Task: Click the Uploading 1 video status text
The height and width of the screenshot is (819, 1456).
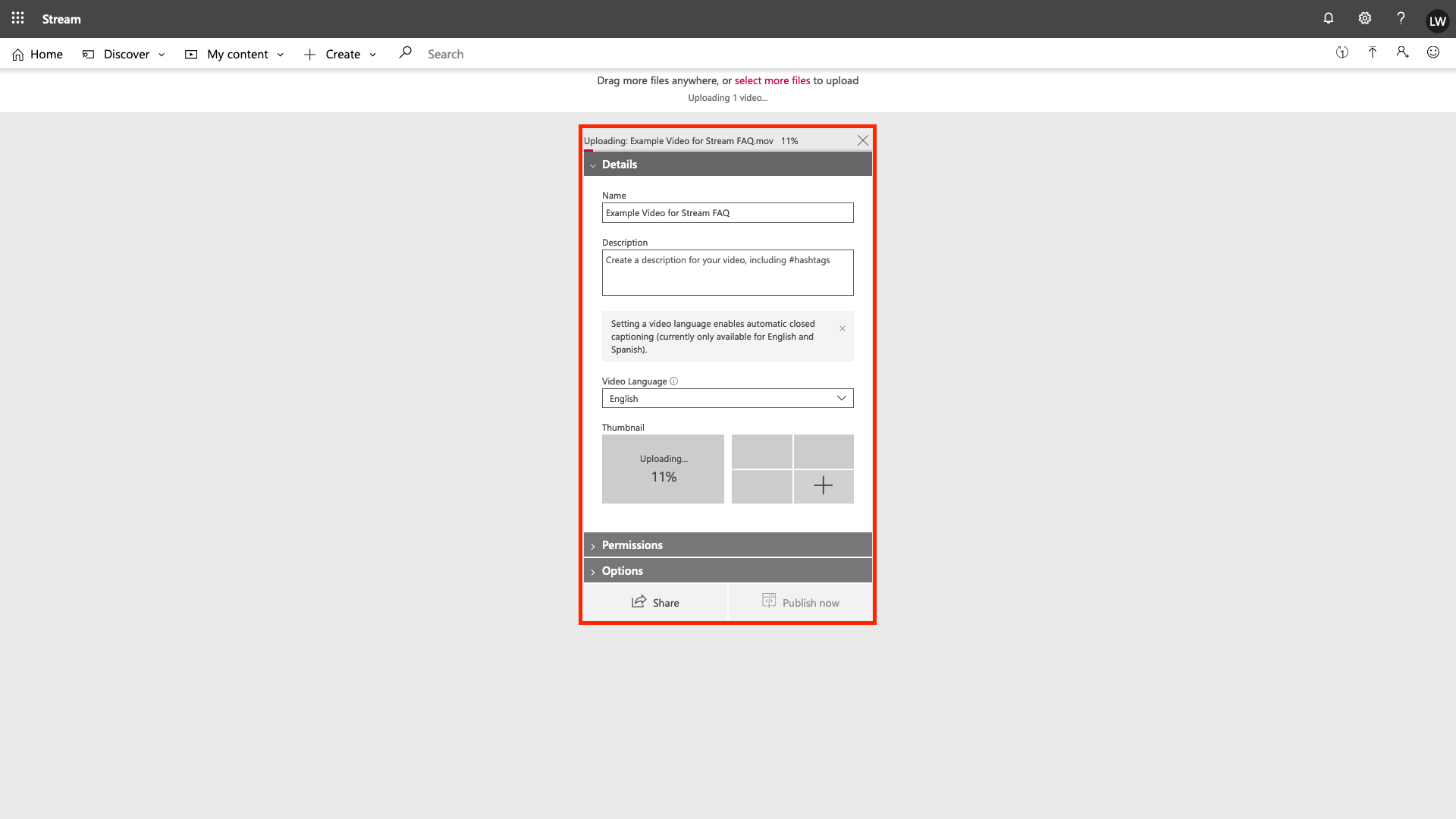Action: [x=727, y=98]
